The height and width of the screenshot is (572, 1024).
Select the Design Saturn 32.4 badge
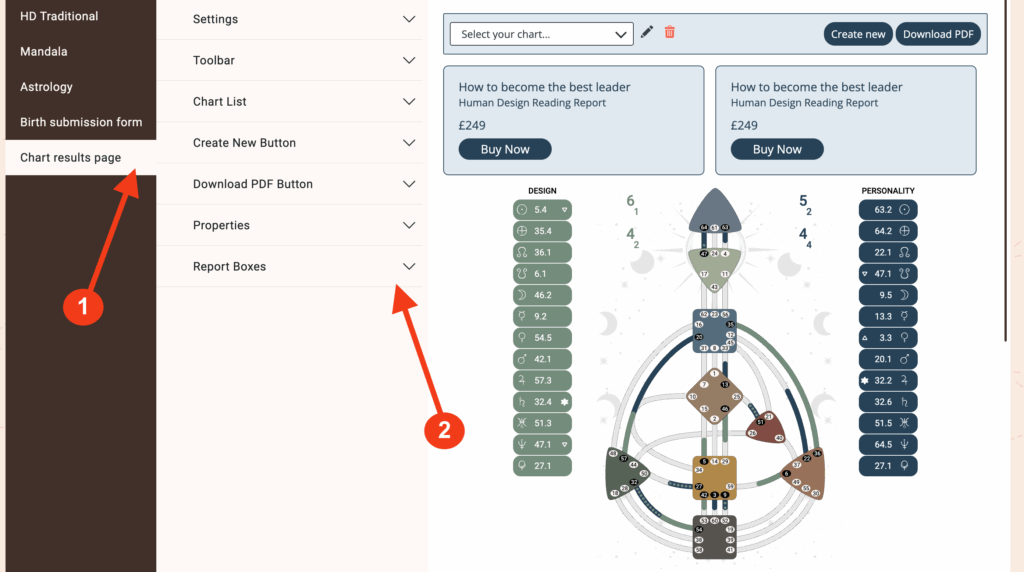point(542,402)
